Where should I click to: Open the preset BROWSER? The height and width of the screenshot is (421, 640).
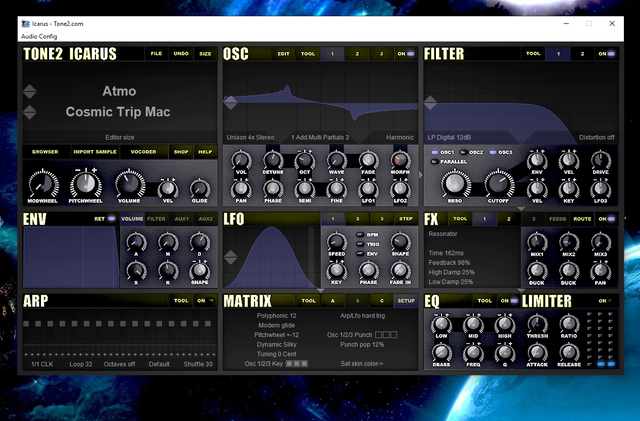coord(45,152)
